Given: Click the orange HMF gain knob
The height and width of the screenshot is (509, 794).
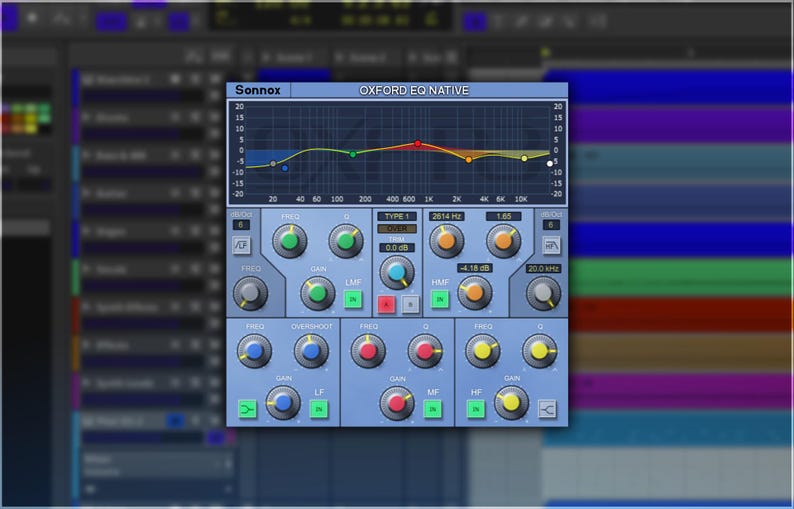Looking at the screenshot, I should coord(474,293).
